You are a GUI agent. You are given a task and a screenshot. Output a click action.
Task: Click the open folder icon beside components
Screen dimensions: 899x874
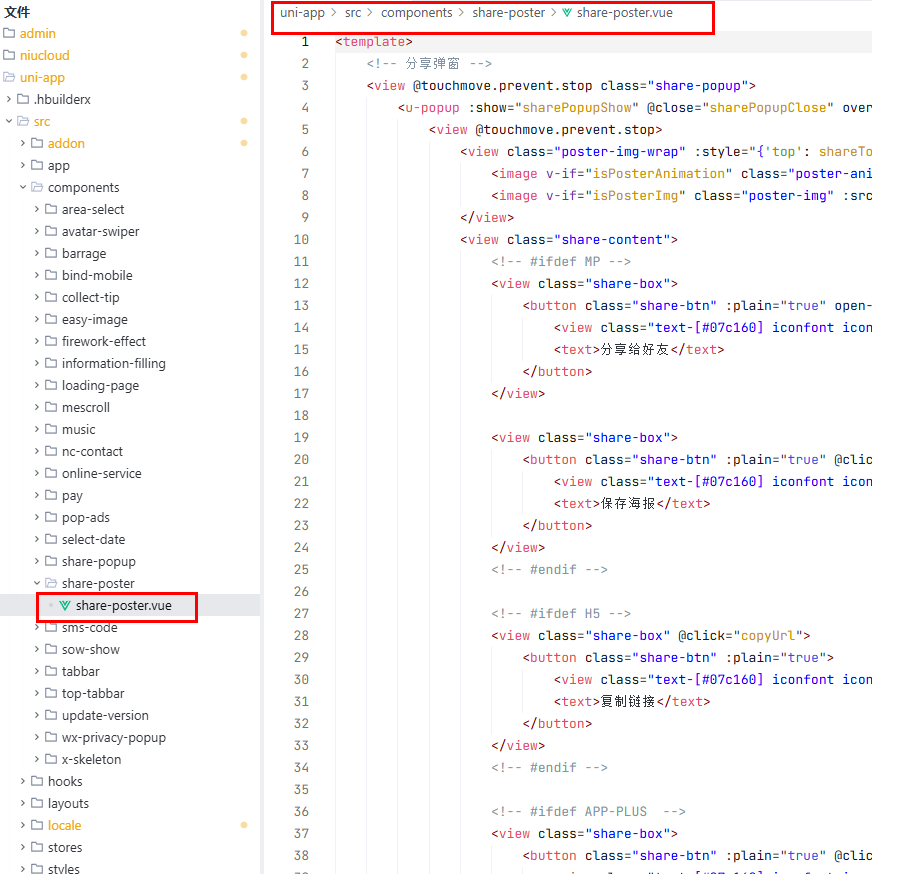pyautogui.click(x=38, y=187)
